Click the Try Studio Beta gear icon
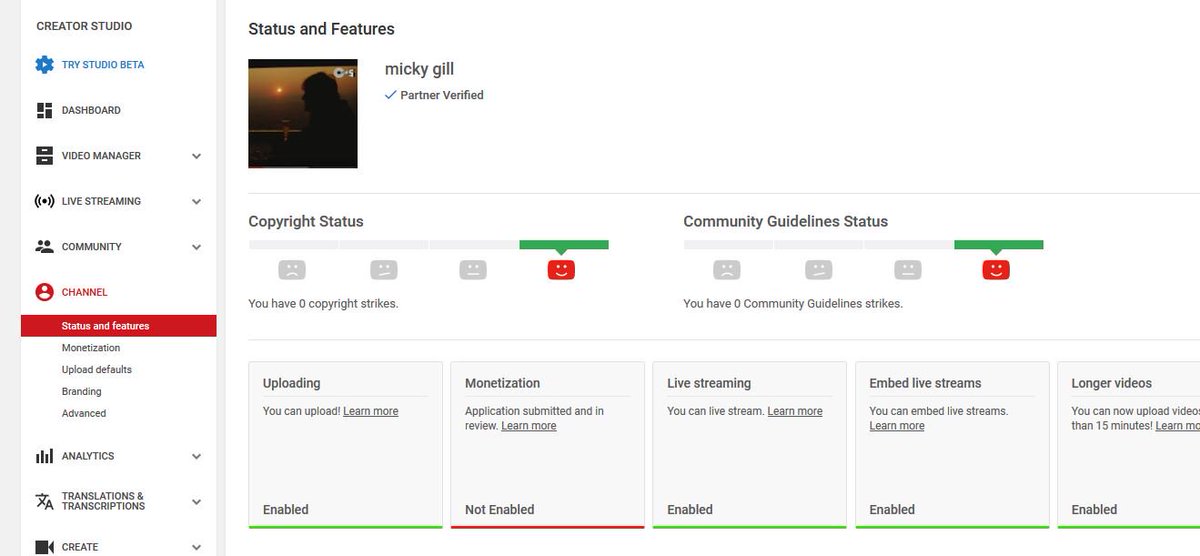 pos(44,65)
